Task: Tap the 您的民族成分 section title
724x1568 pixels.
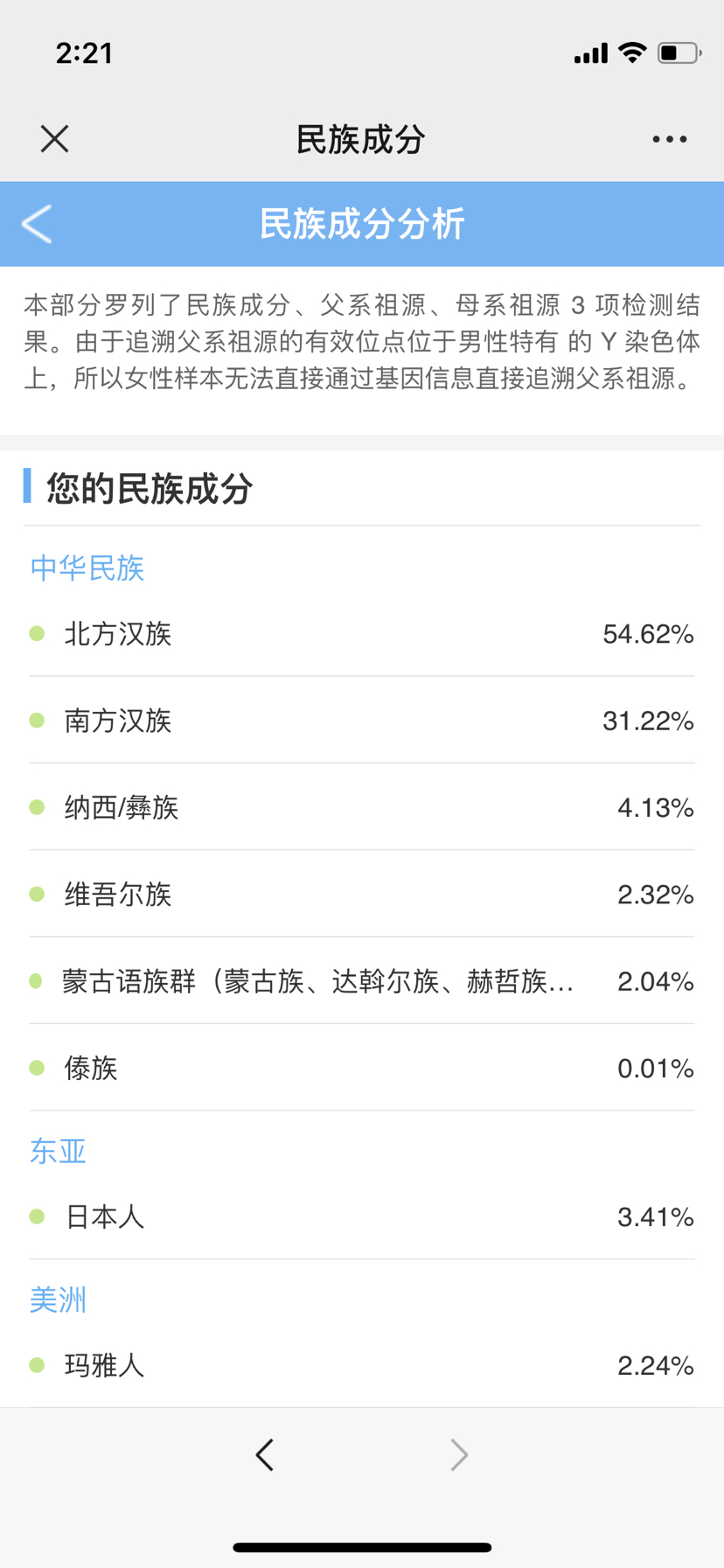Action: pos(150,488)
